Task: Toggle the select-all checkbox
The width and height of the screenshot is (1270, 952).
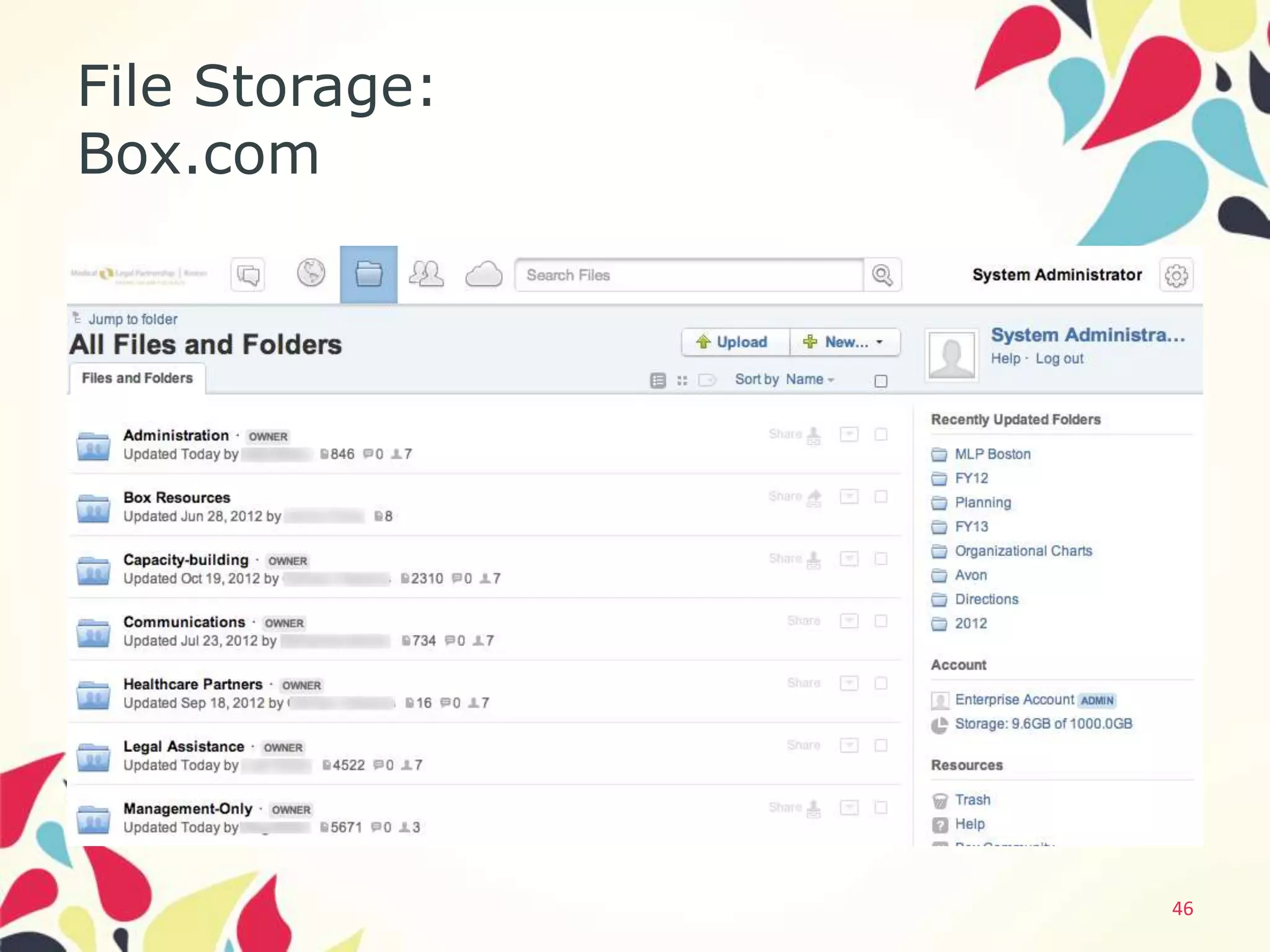Action: [x=881, y=381]
